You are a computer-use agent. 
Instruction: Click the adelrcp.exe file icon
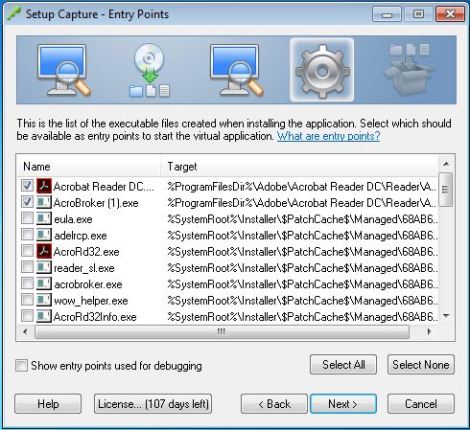pyautogui.click(x=44, y=235)
